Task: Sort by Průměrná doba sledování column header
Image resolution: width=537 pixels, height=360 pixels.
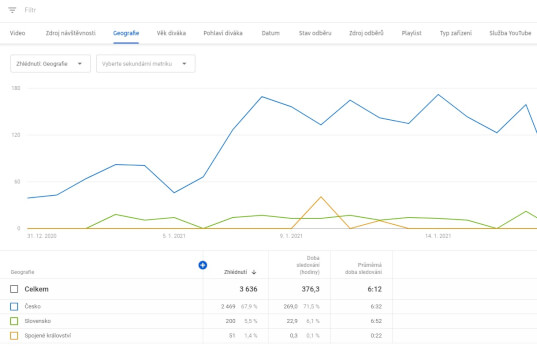Action: click(x=363, y=269)
